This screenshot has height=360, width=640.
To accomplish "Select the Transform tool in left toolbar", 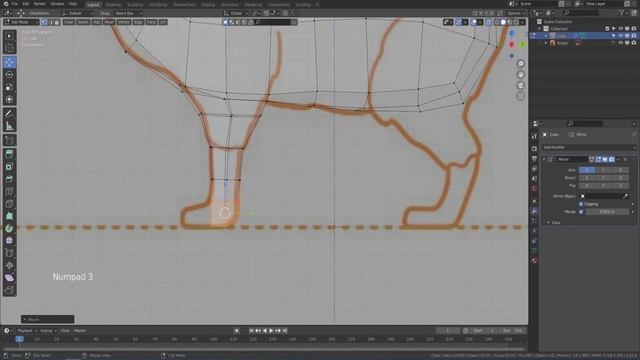I will tap(9, 99).
